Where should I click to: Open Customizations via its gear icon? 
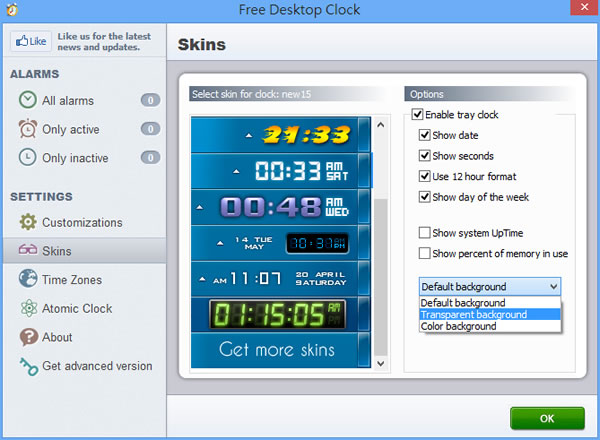point(28,222)
